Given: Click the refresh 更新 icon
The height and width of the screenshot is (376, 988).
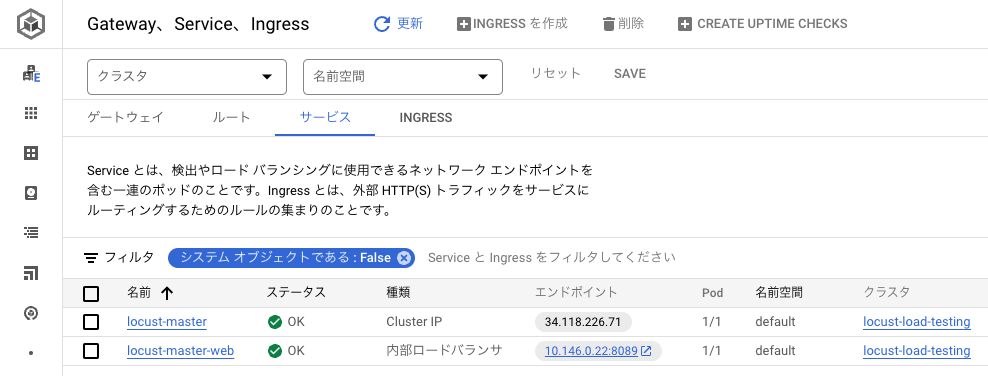Looking at the screenshot, I should (x=382, y=24).
